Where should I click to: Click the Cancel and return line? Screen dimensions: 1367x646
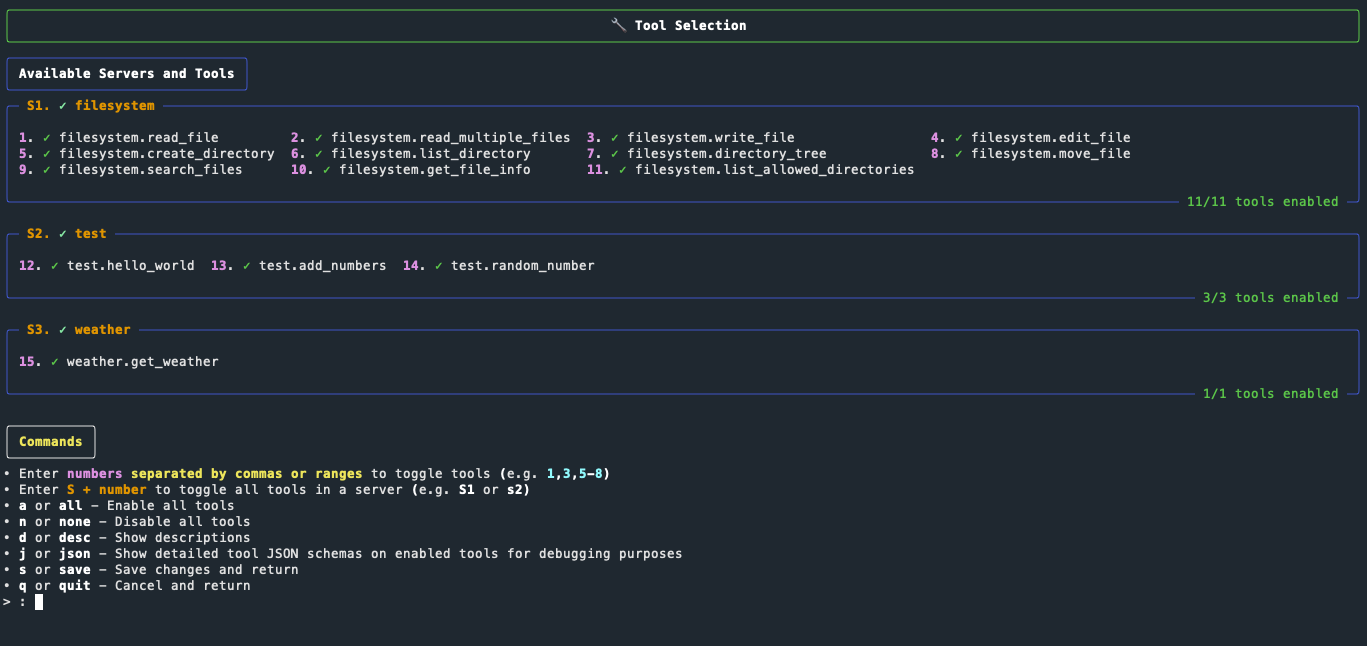127,586
